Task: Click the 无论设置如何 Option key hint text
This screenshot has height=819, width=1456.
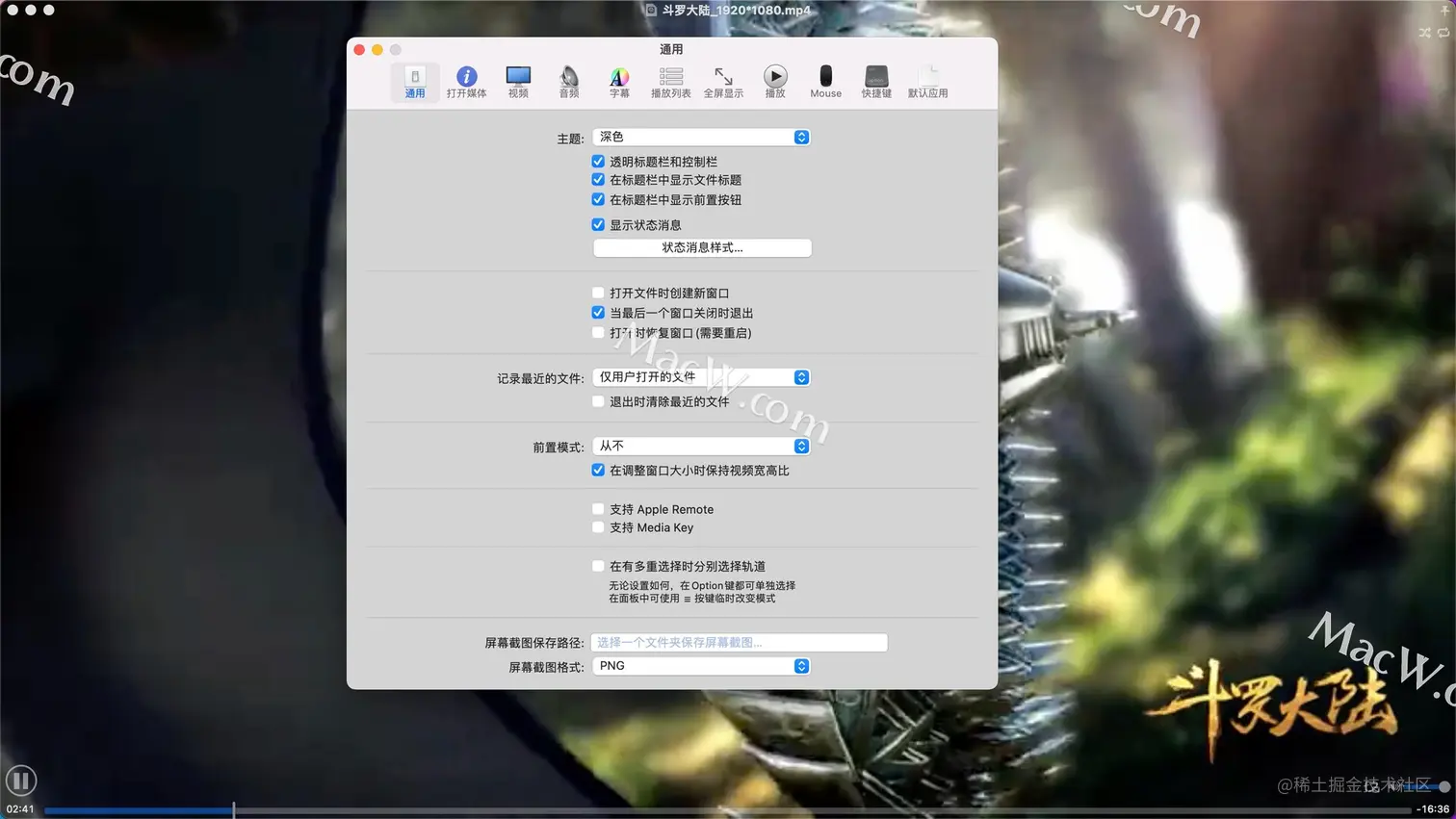Action: [x=702, y=592]
